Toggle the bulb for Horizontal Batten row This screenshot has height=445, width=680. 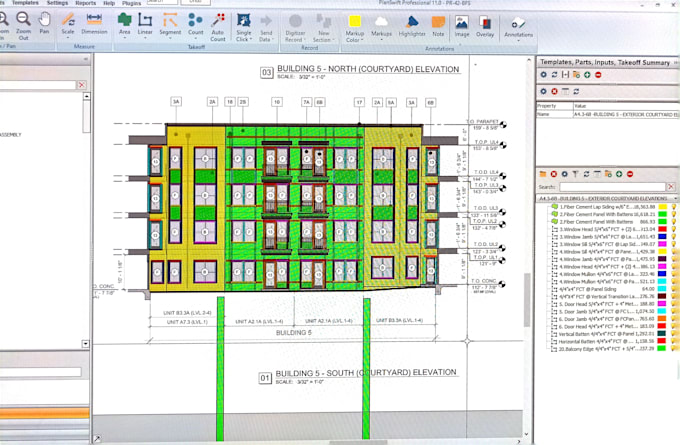[x=674, y=341]
